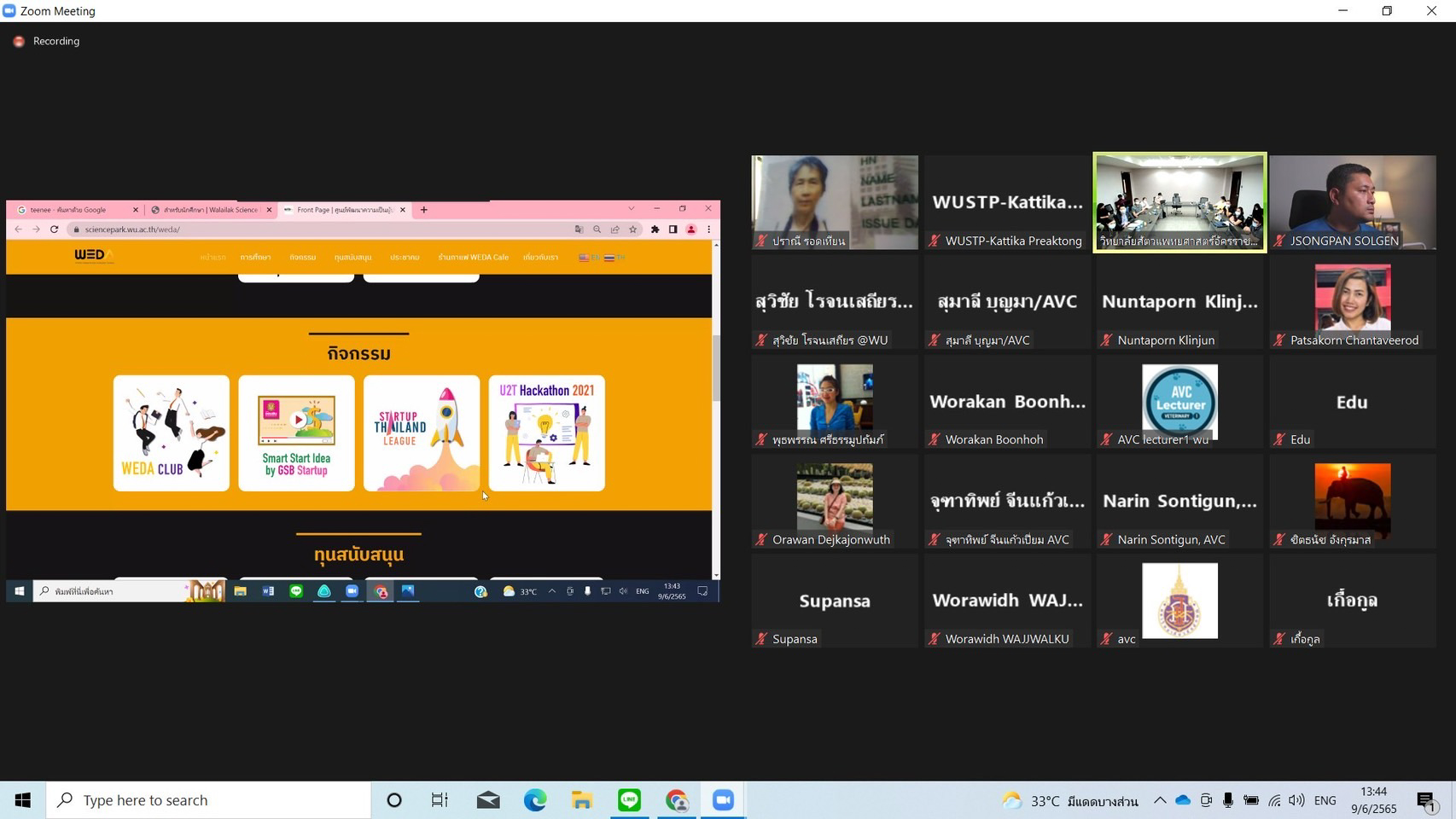Click the Cortana circle icon on taskbar
This screenshot has height=819, width=1456.
tap(393, 800)
